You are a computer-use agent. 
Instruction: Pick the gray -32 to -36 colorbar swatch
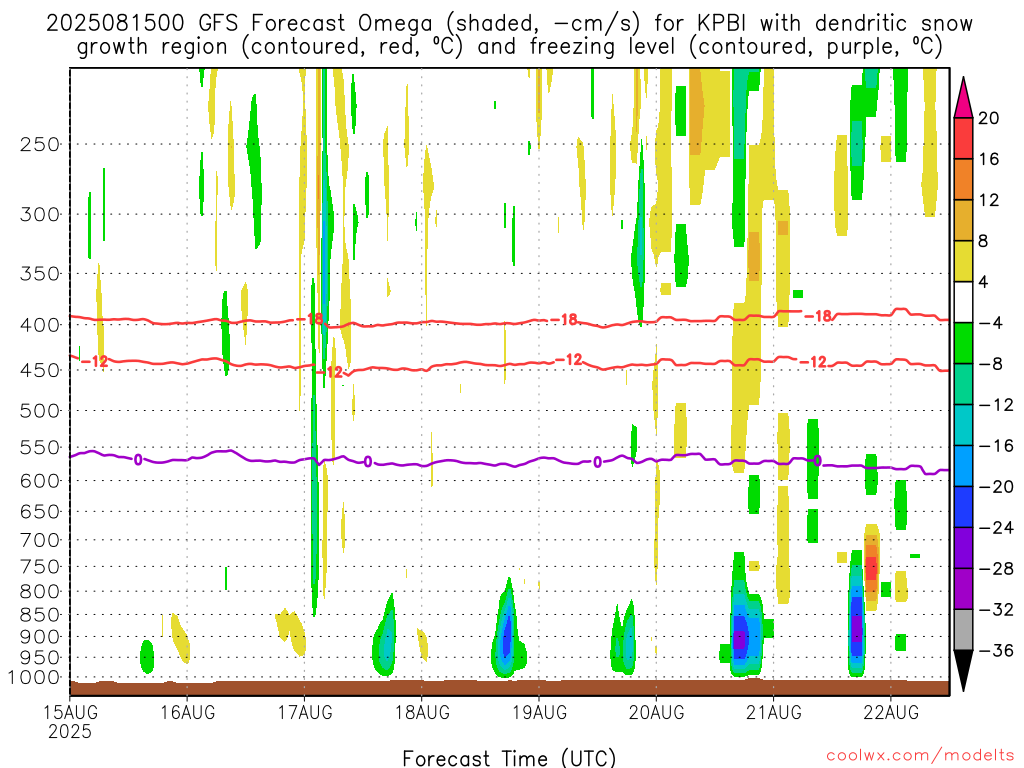click(963, 630)
